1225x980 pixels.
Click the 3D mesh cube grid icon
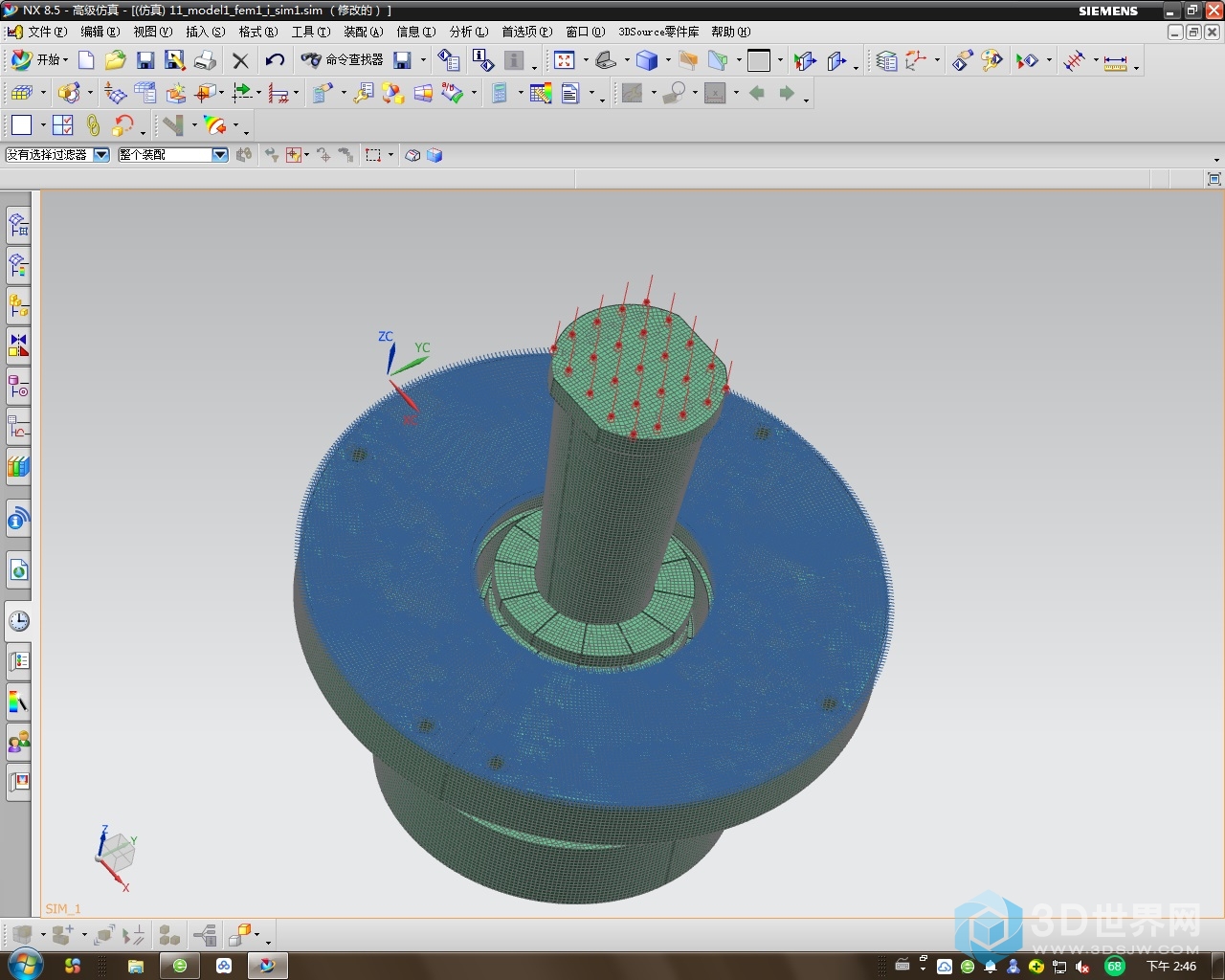(x=21, y=93)
